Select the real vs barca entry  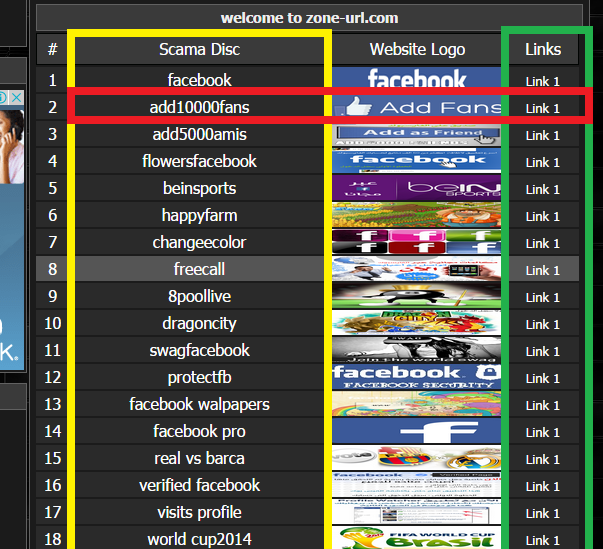199,458
